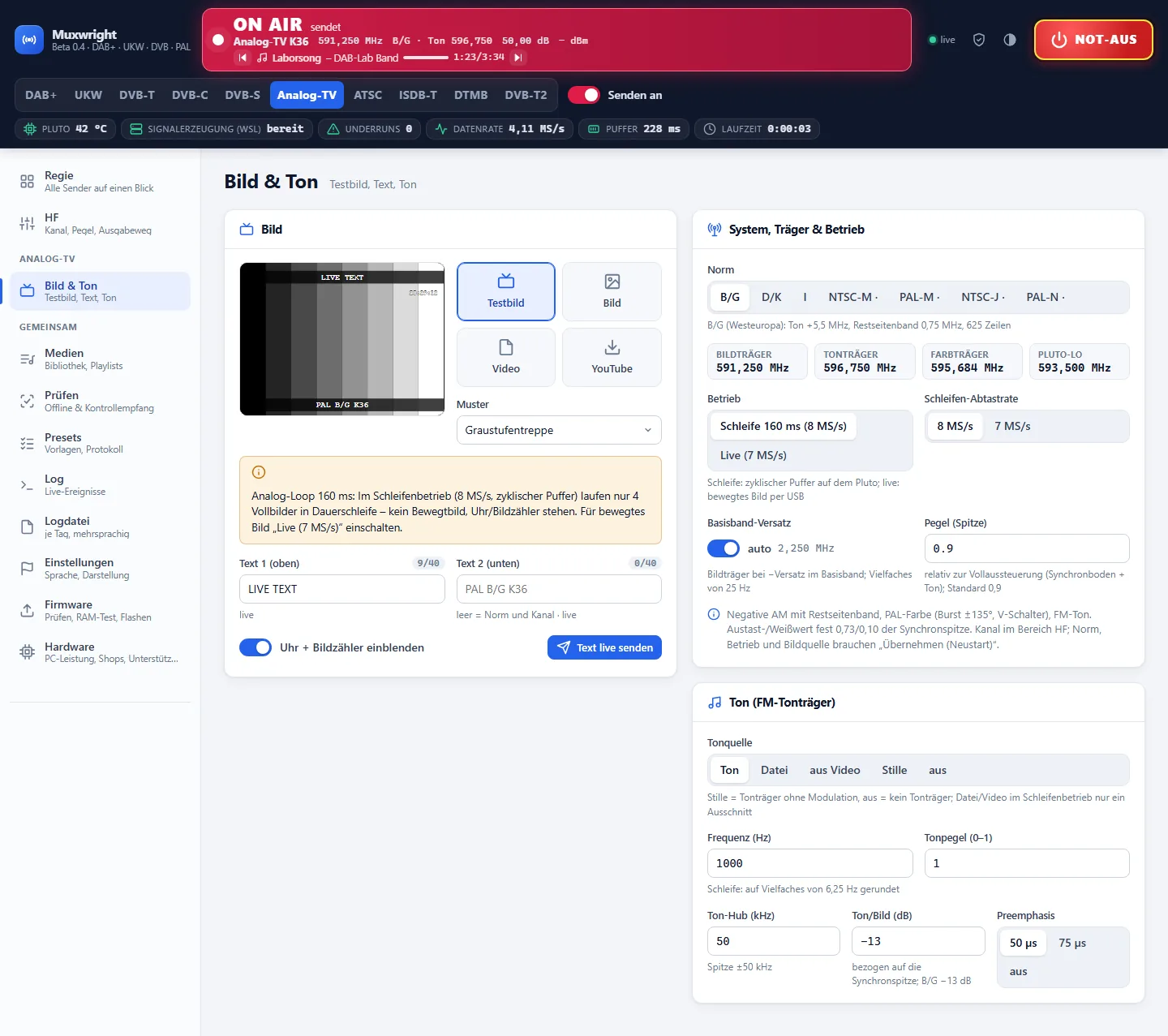Disable Uhr + Bildzähler einblenden switch
The height and width of the screenshot is (1036, 1168).
tap(255, 647)
